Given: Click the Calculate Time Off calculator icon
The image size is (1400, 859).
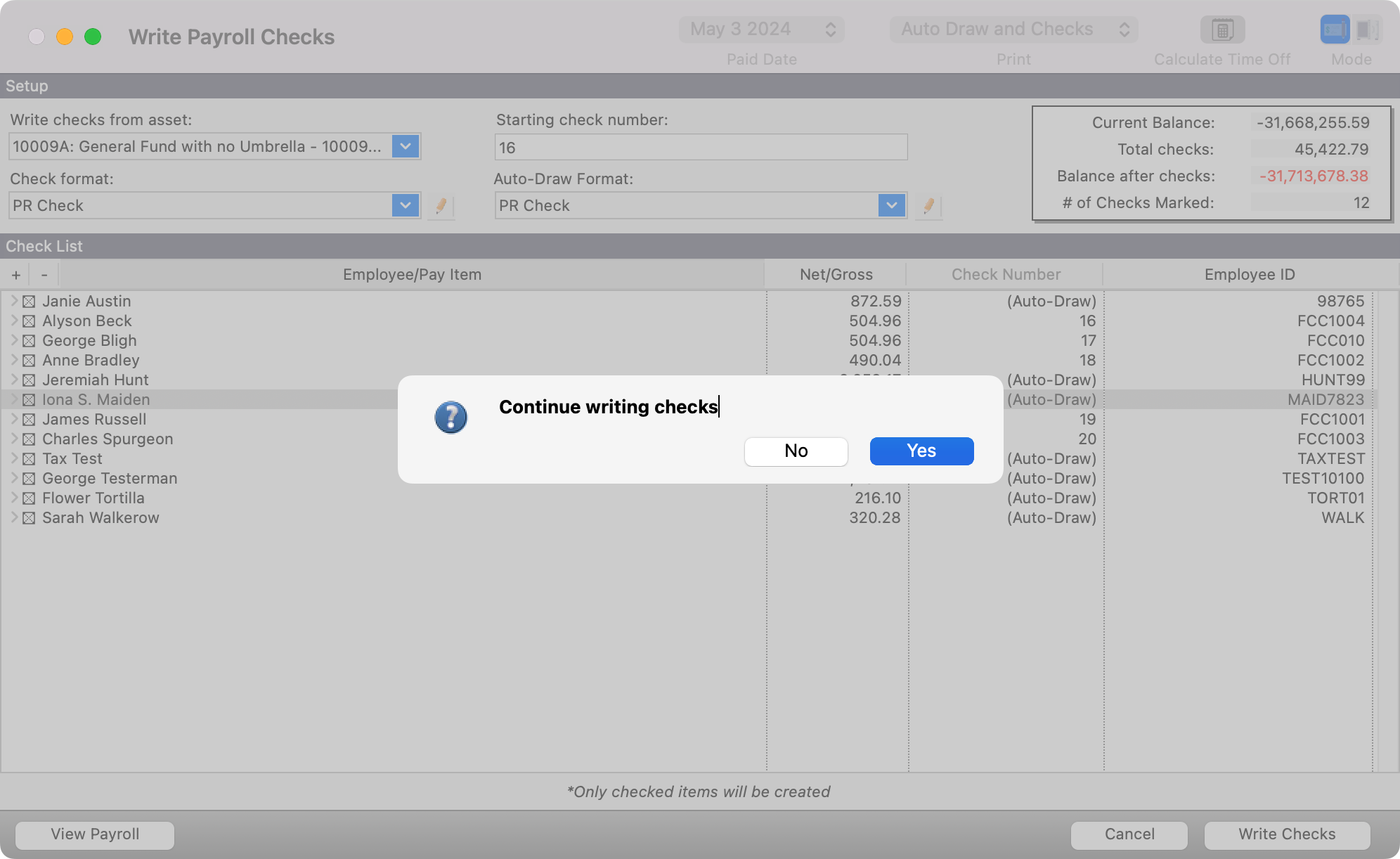Looking at the screenshot, I should point(1222,30).
